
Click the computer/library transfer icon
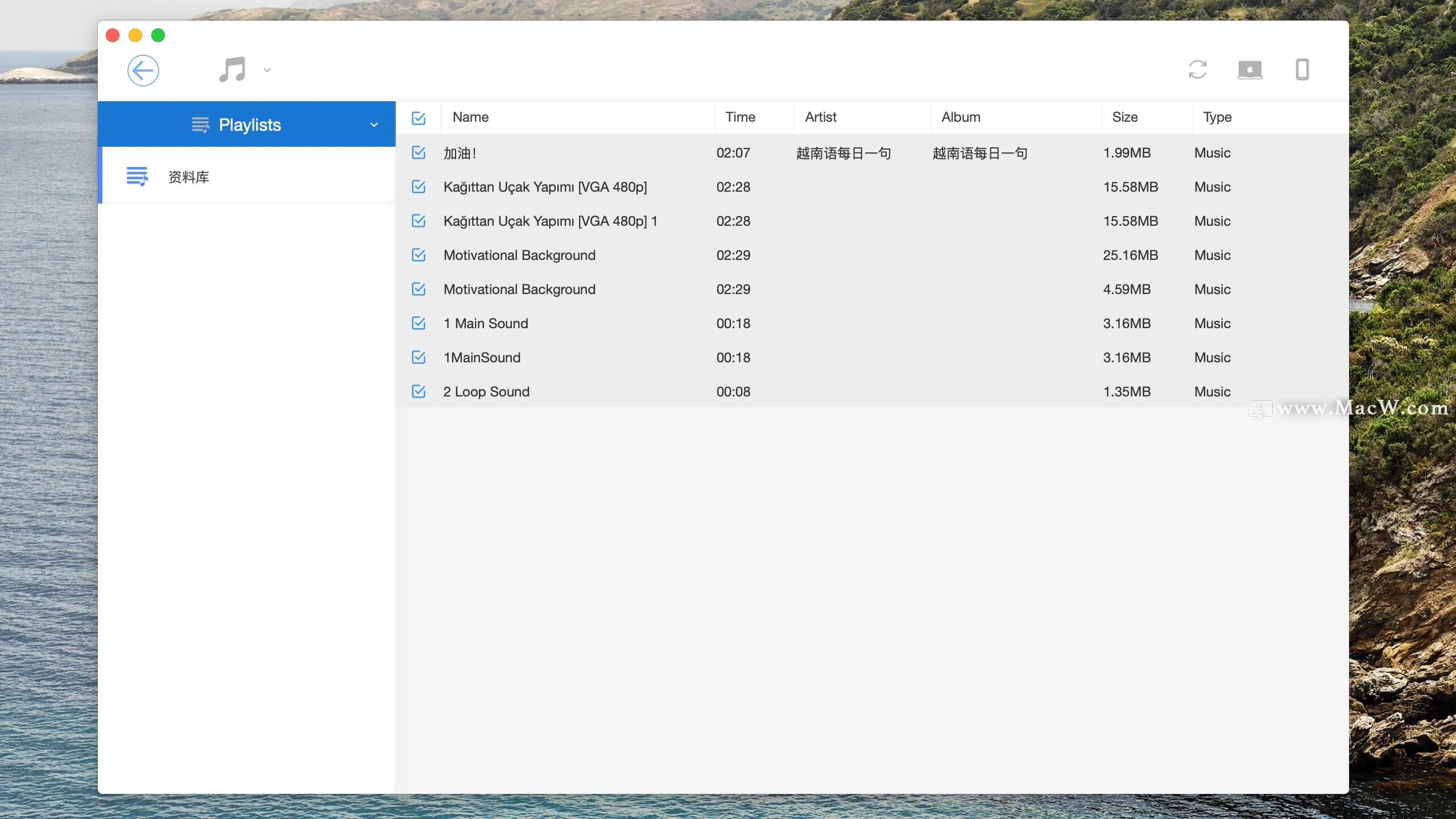[x=1249, y=69]
